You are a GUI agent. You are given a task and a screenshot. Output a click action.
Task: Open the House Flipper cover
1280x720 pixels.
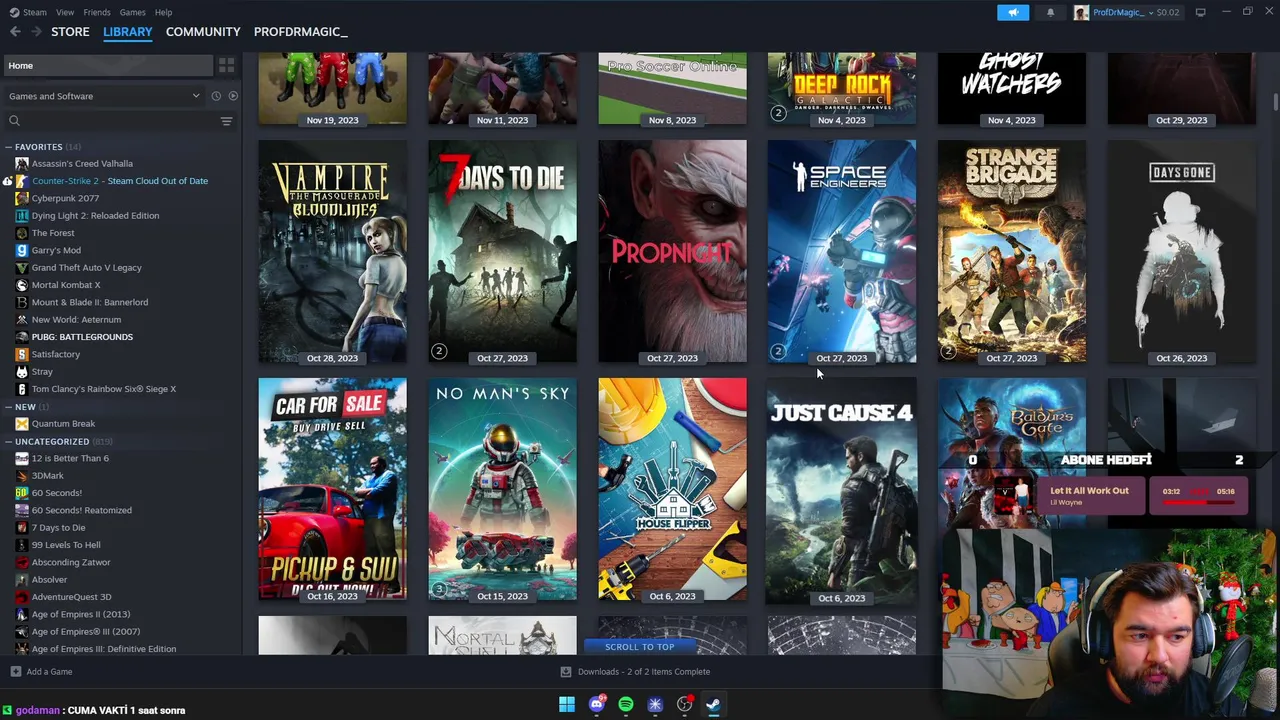coord(672,489)
